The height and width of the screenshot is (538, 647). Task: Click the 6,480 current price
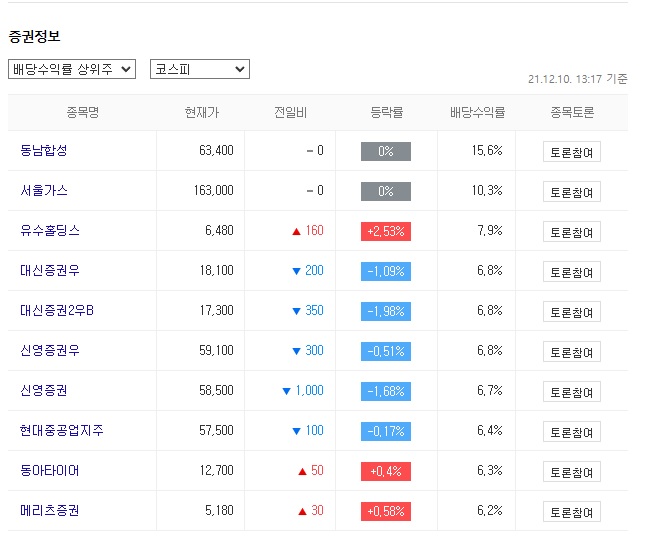click(219, 231)
